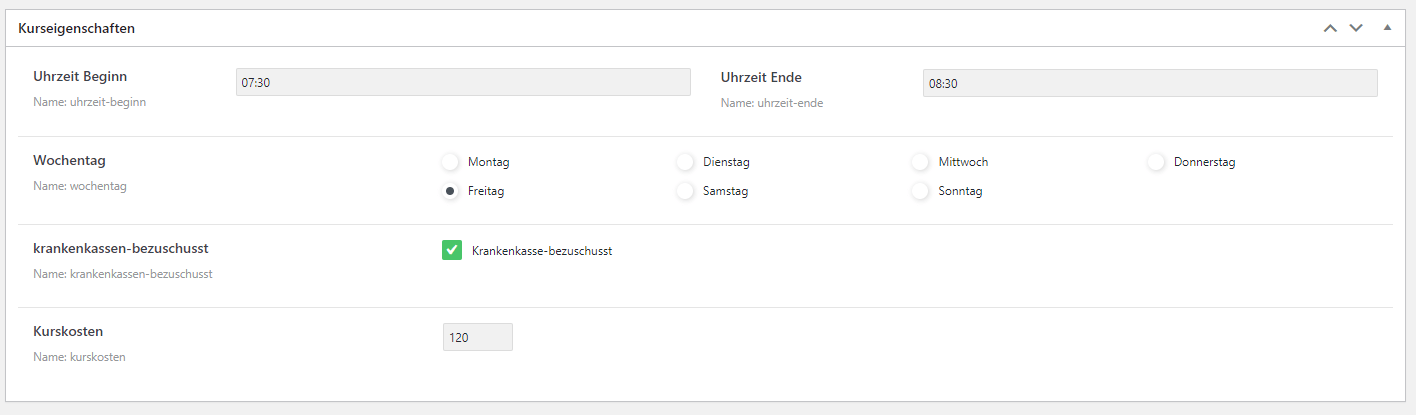
Task: Select the Montag radio button
Action: (x=450, y=162)
